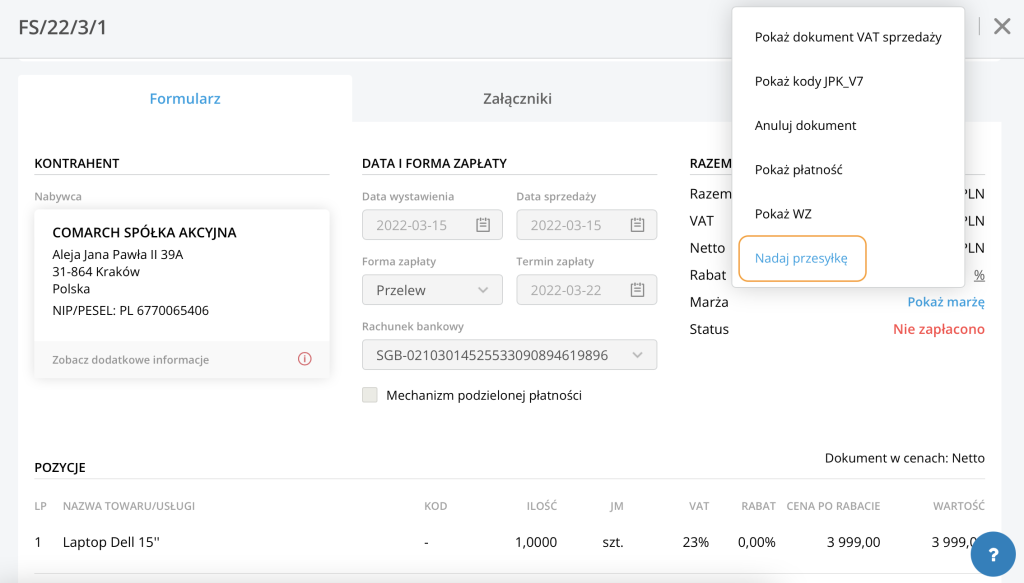Select Pokaż kody JPK_V7 menu item
Image resolution: width=1024 pixels, height=583 pixels.
pos(808,82)
